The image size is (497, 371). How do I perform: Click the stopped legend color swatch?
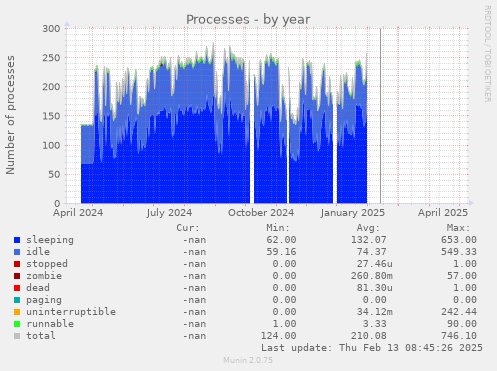click(x=17, y=264)
